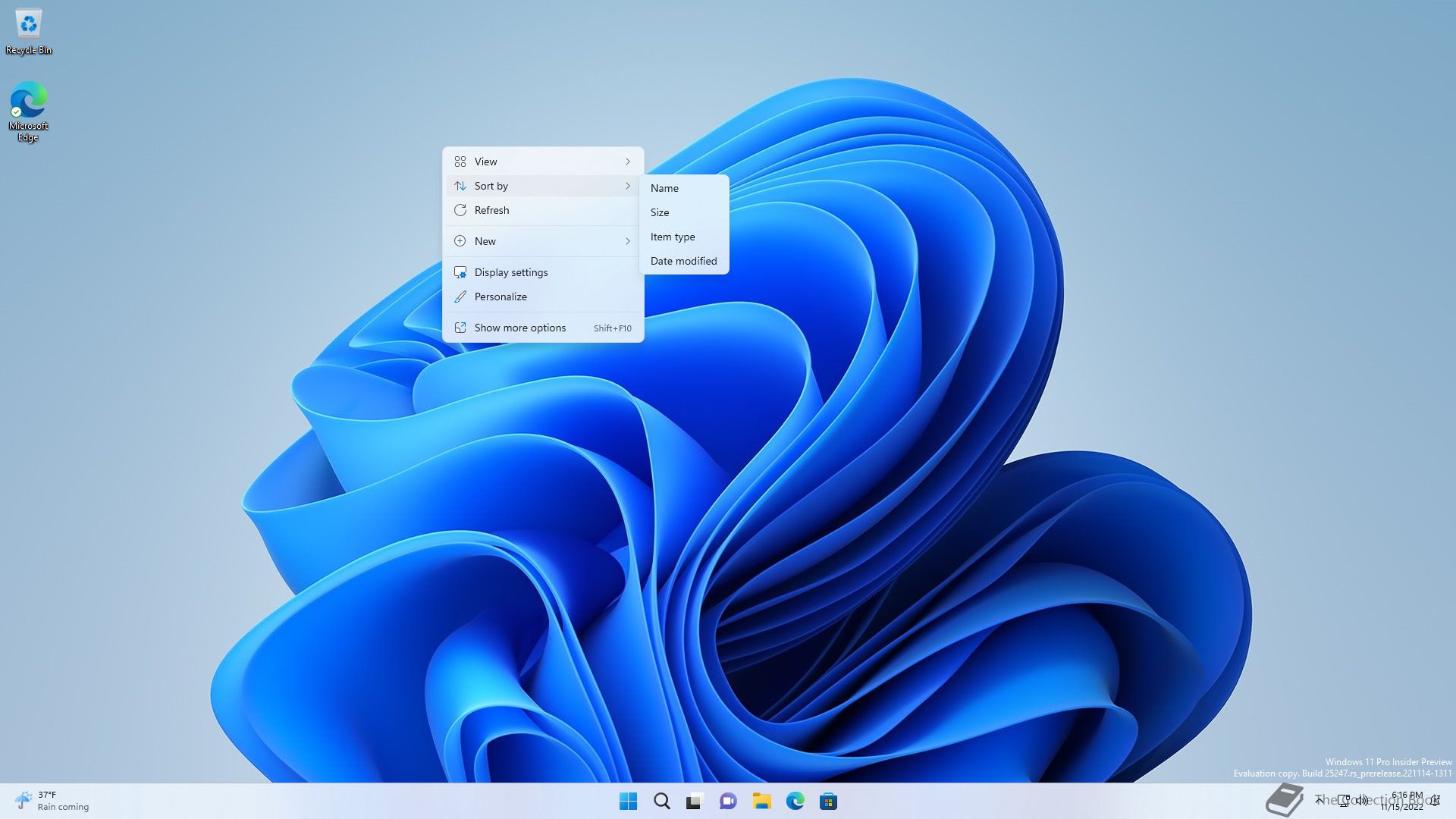Select the Microsoft Edge desktop shortcut
This screenshot has width=1456, height=819.
coord(28,111)
